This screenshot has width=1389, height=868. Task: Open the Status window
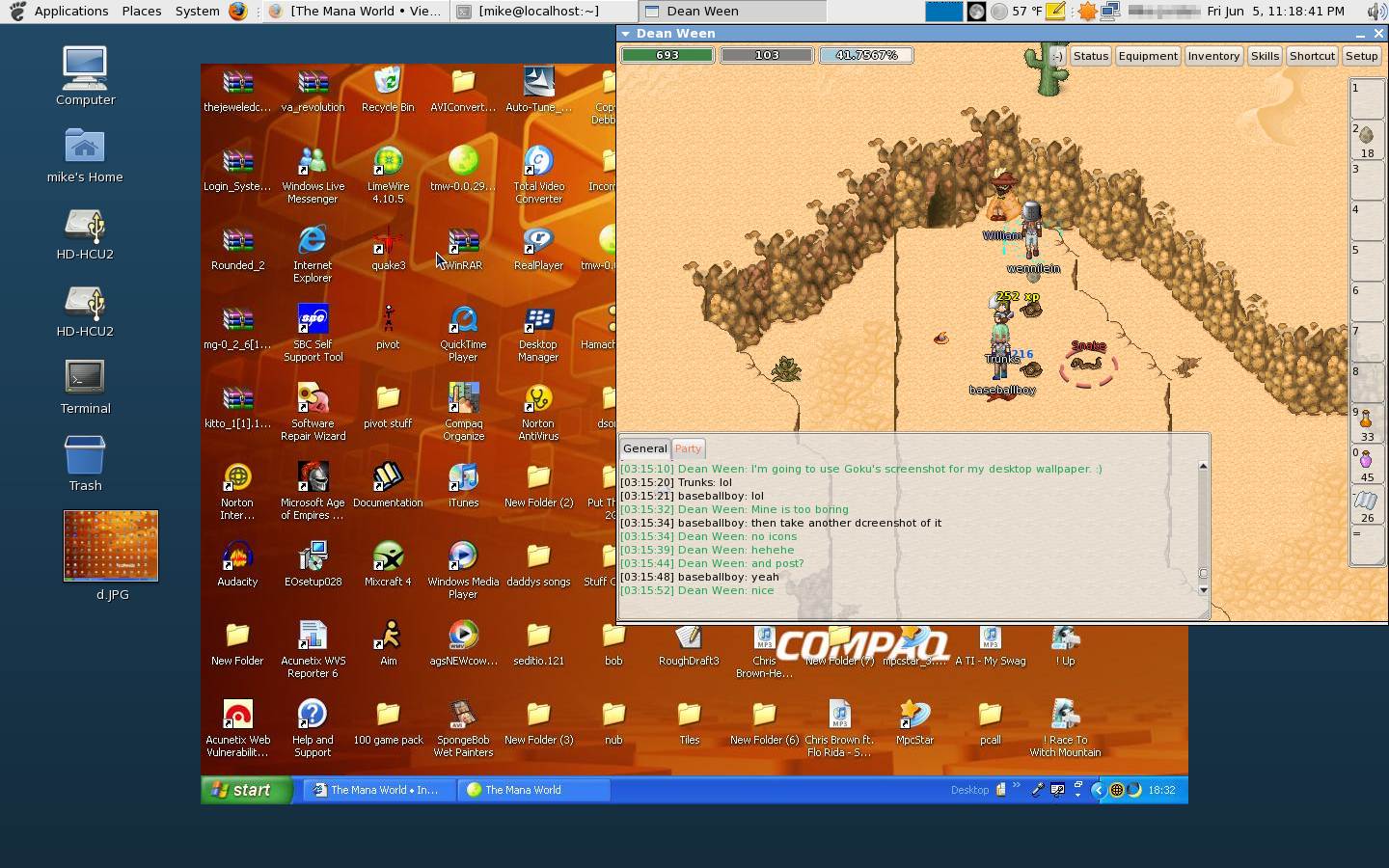pyautogui.click(x=1091, y=56)
